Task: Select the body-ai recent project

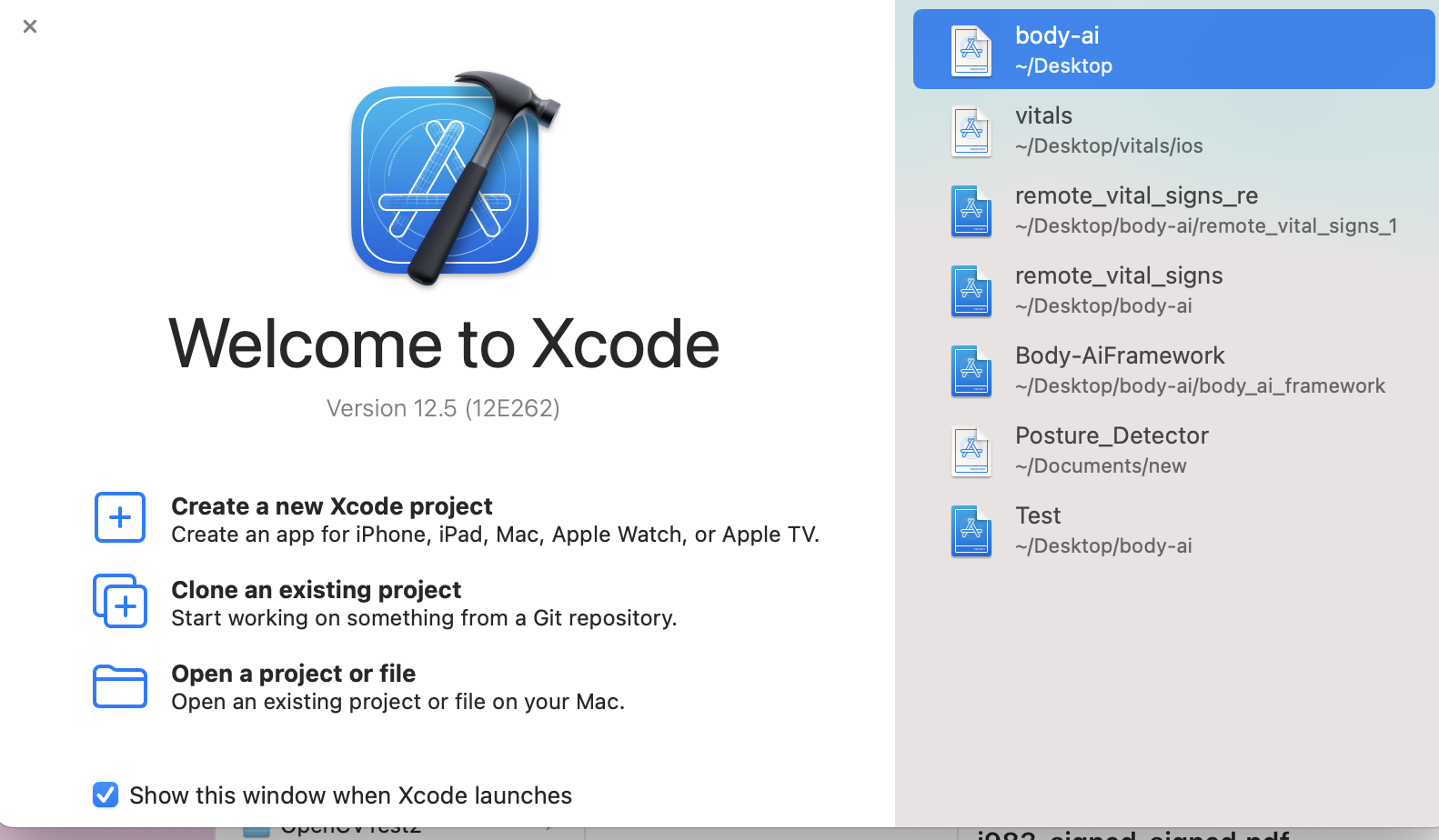Action: (1174, 49)
